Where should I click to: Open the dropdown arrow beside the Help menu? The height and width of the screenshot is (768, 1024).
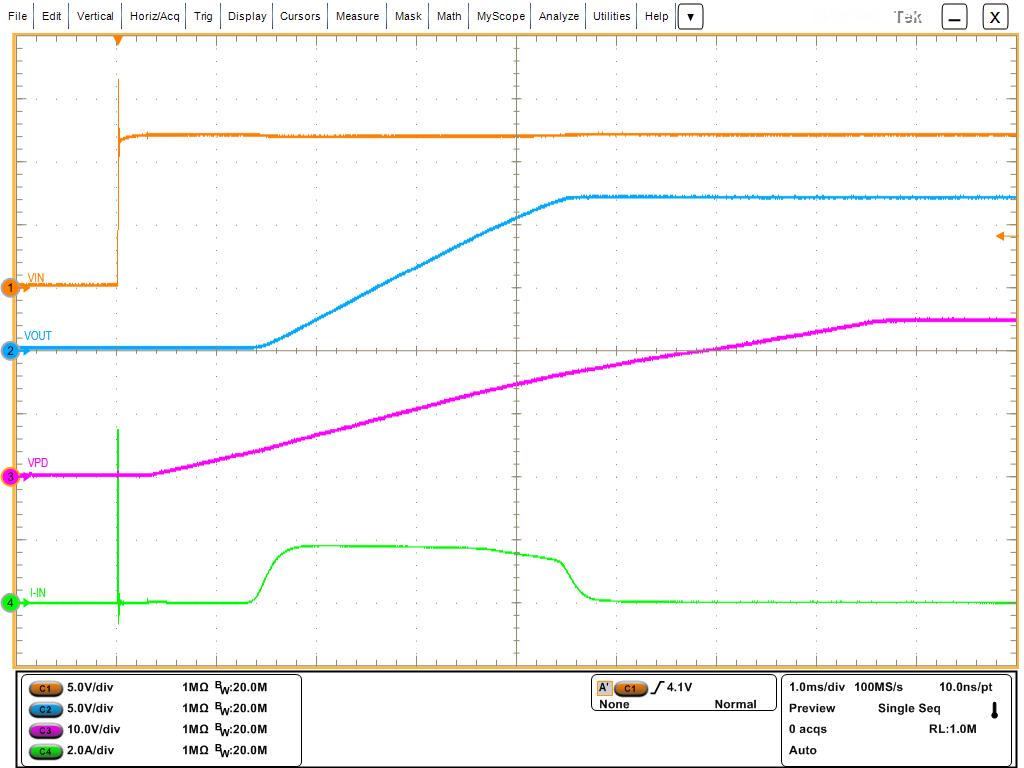690,16
